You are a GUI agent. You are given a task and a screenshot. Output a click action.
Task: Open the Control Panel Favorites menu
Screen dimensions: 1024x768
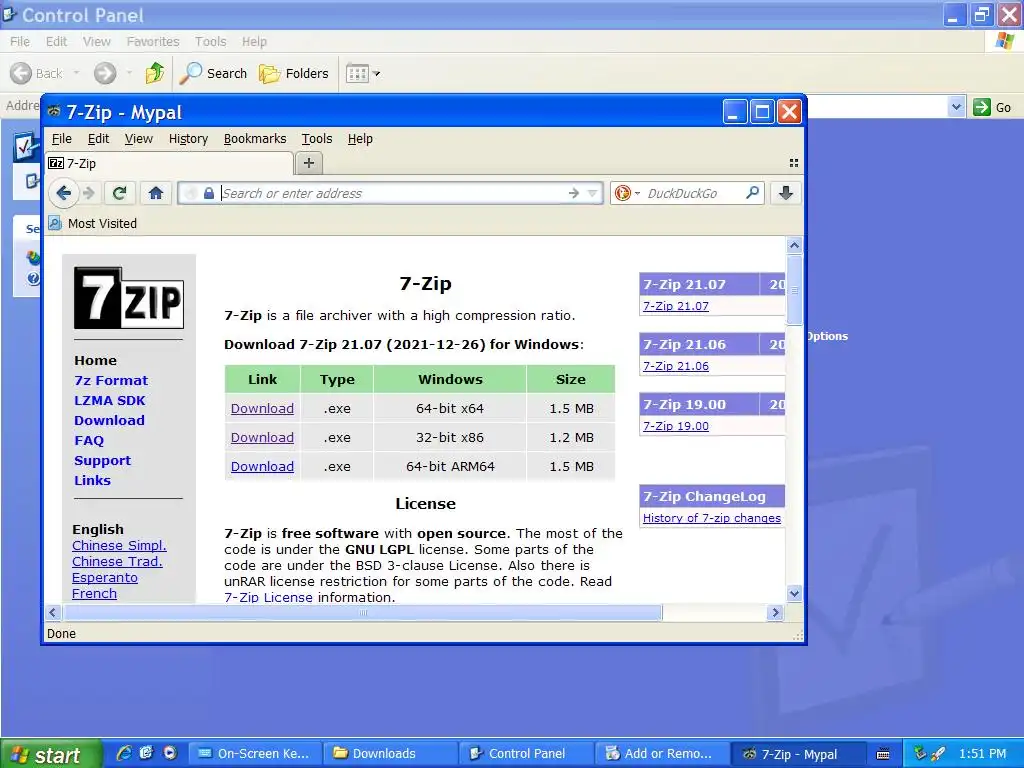(153, 41)
